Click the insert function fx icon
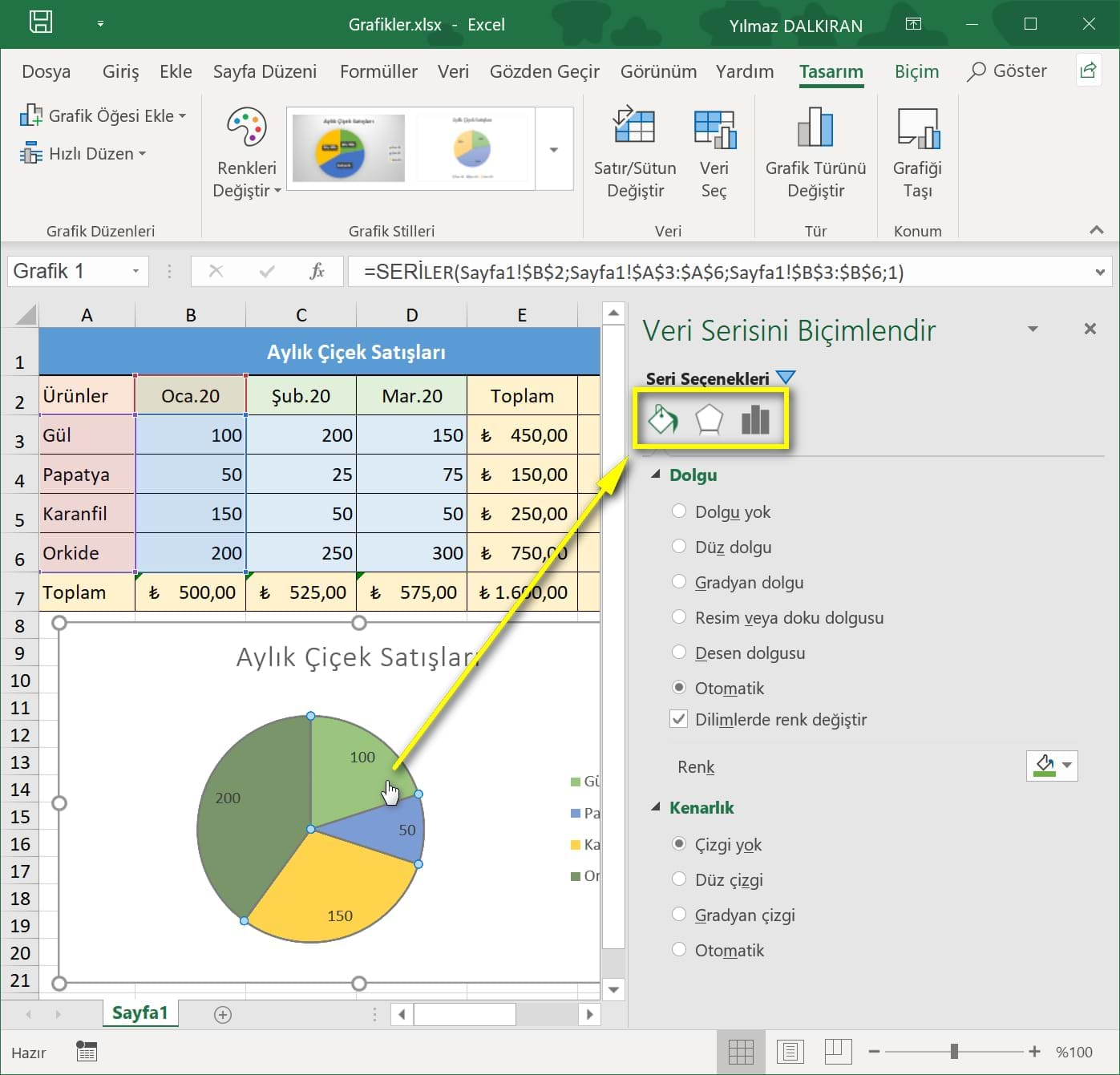This screenshot has height=1075, width=1120. pyautogui.click(x=317, y=271)
